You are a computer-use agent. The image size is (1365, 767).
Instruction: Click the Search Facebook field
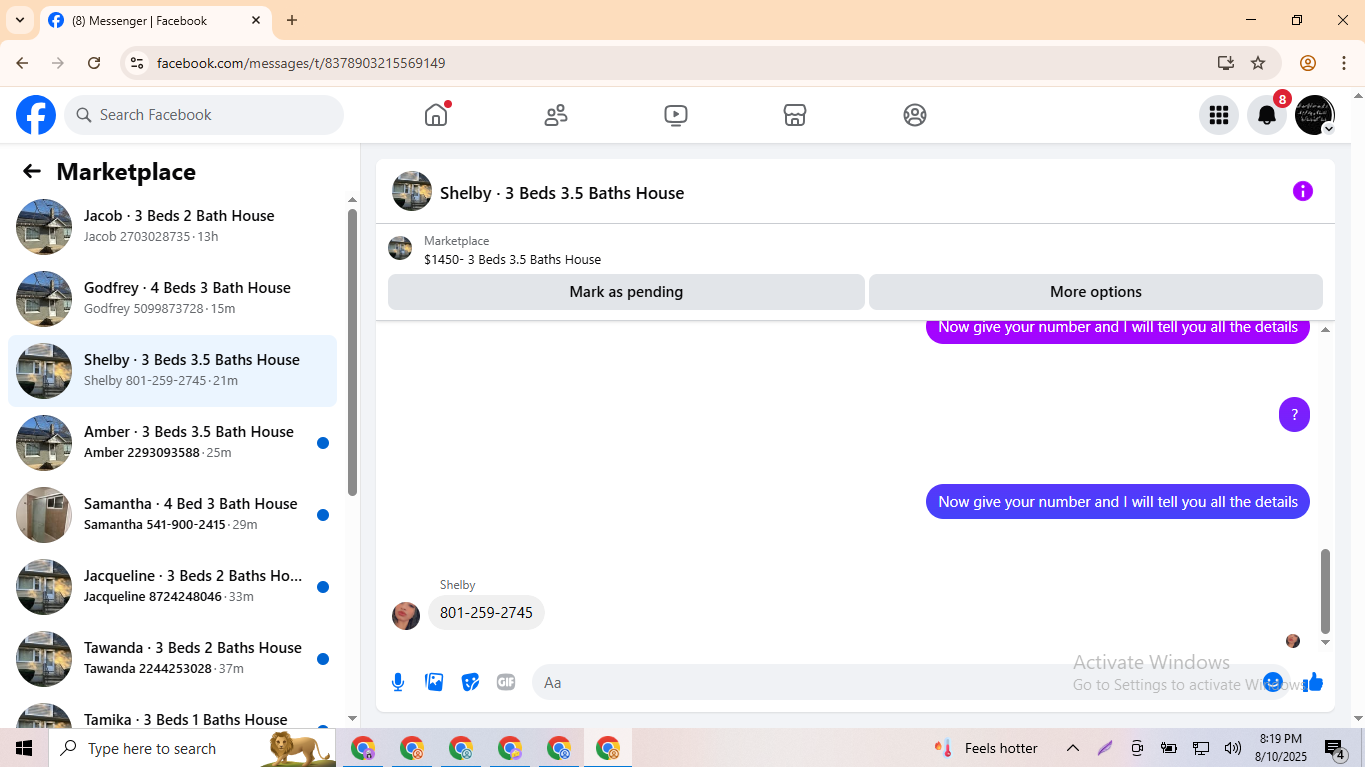[x=204, y=115]
